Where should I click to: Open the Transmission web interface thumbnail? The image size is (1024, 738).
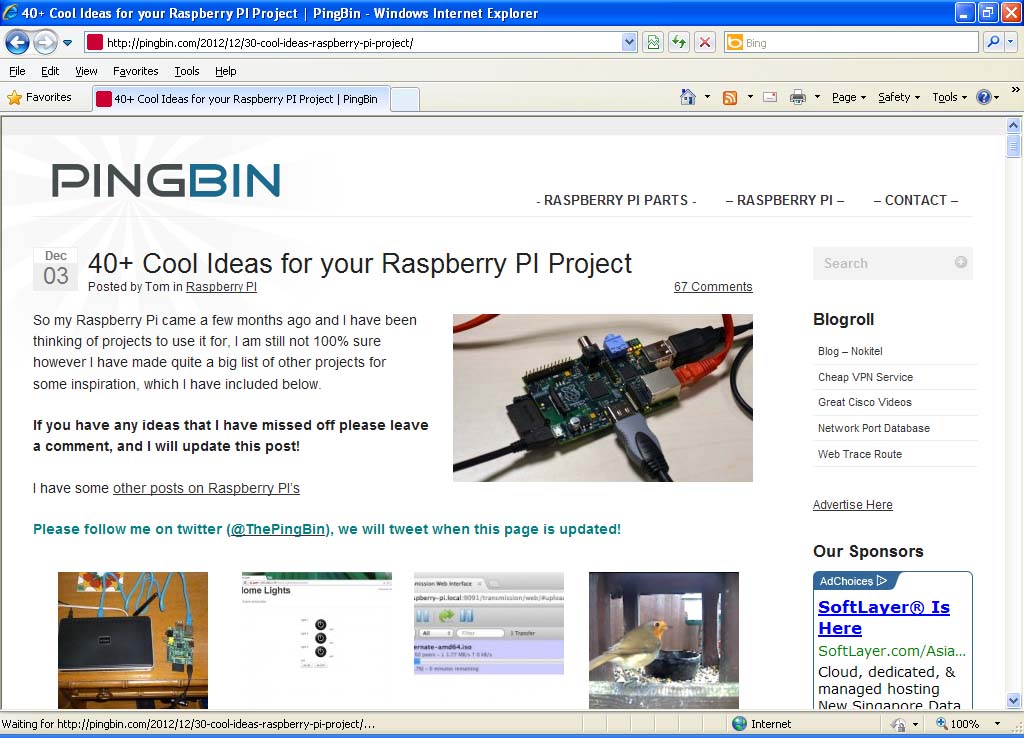pos(488,623)
